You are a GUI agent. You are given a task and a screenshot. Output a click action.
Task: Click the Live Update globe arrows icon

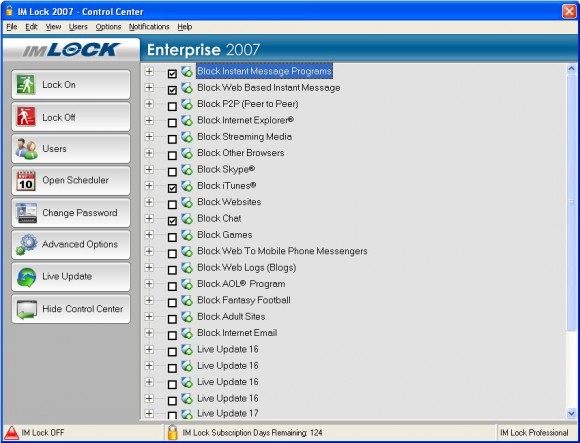coord(26,277)
